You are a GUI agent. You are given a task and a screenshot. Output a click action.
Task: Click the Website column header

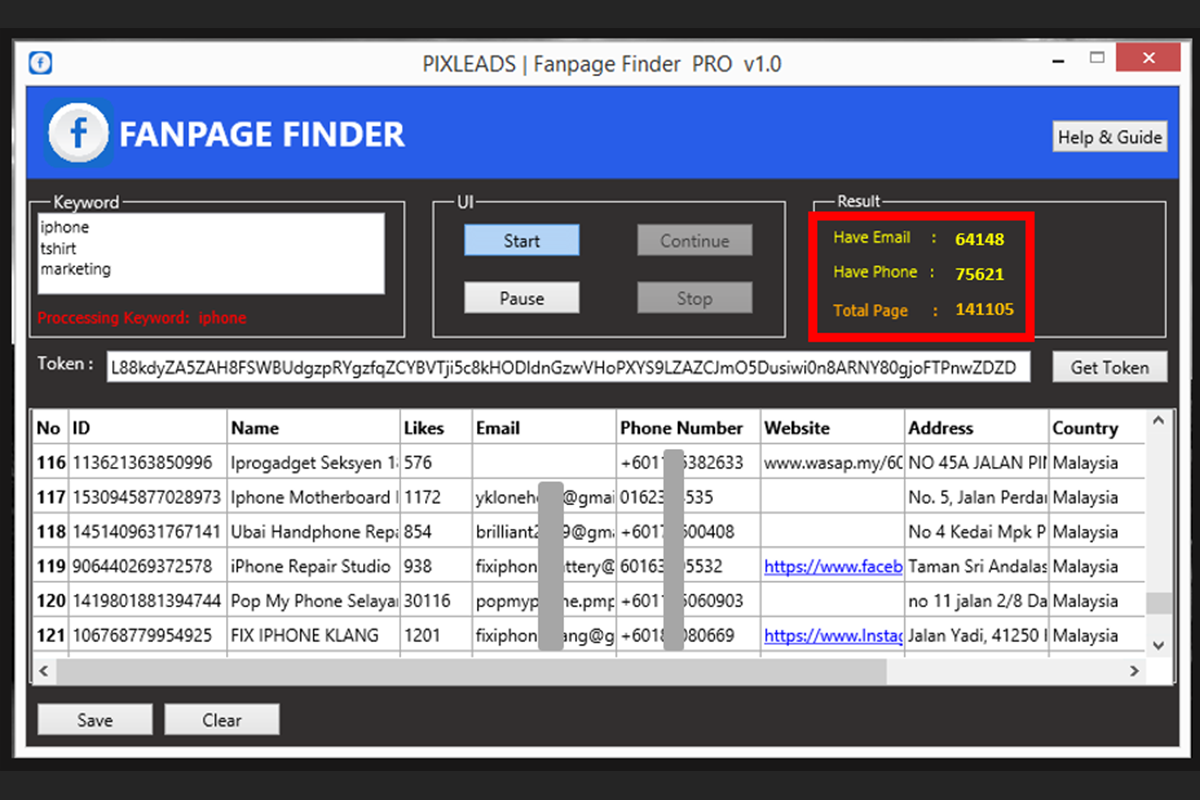(x=832, y=428)
